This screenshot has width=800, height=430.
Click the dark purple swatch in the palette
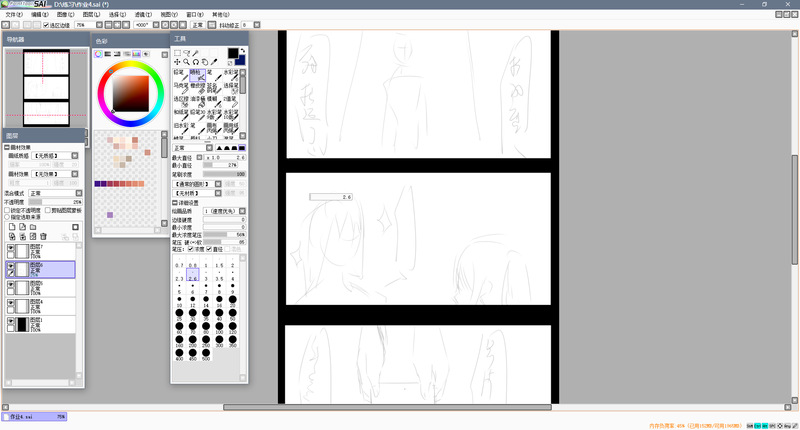click(98, 183)
